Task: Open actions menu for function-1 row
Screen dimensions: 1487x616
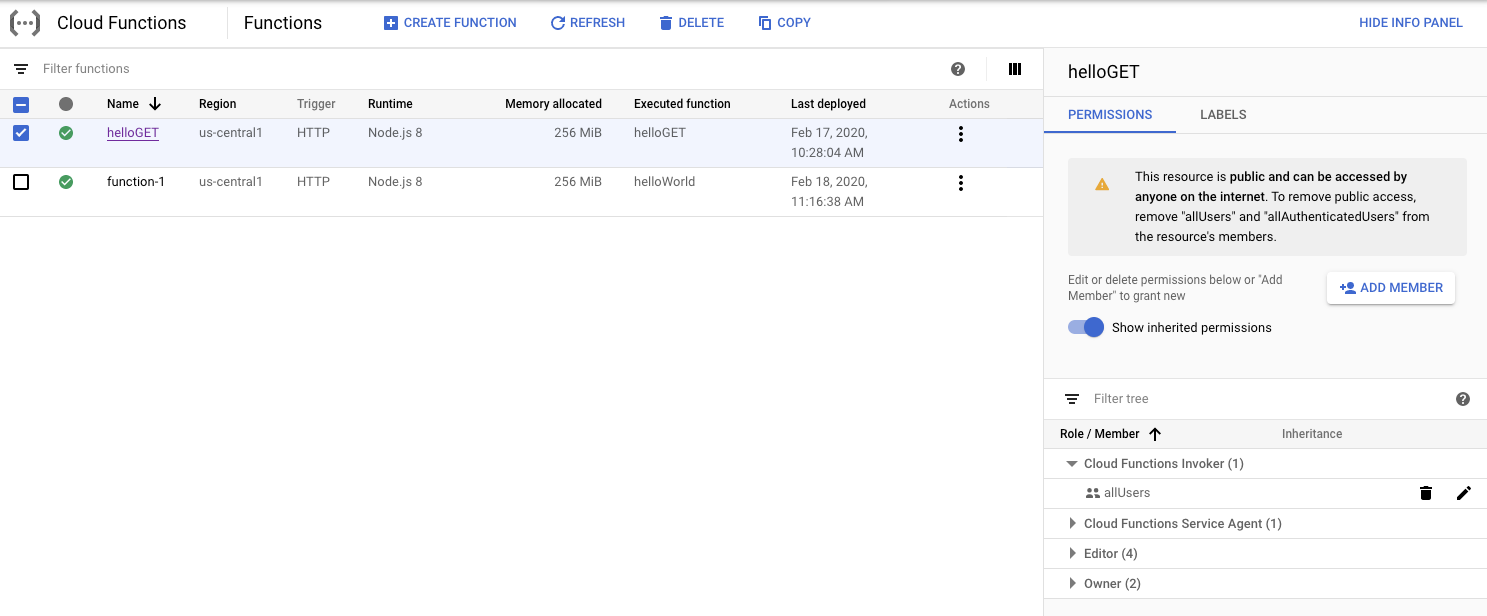Action: click(961, 183)
